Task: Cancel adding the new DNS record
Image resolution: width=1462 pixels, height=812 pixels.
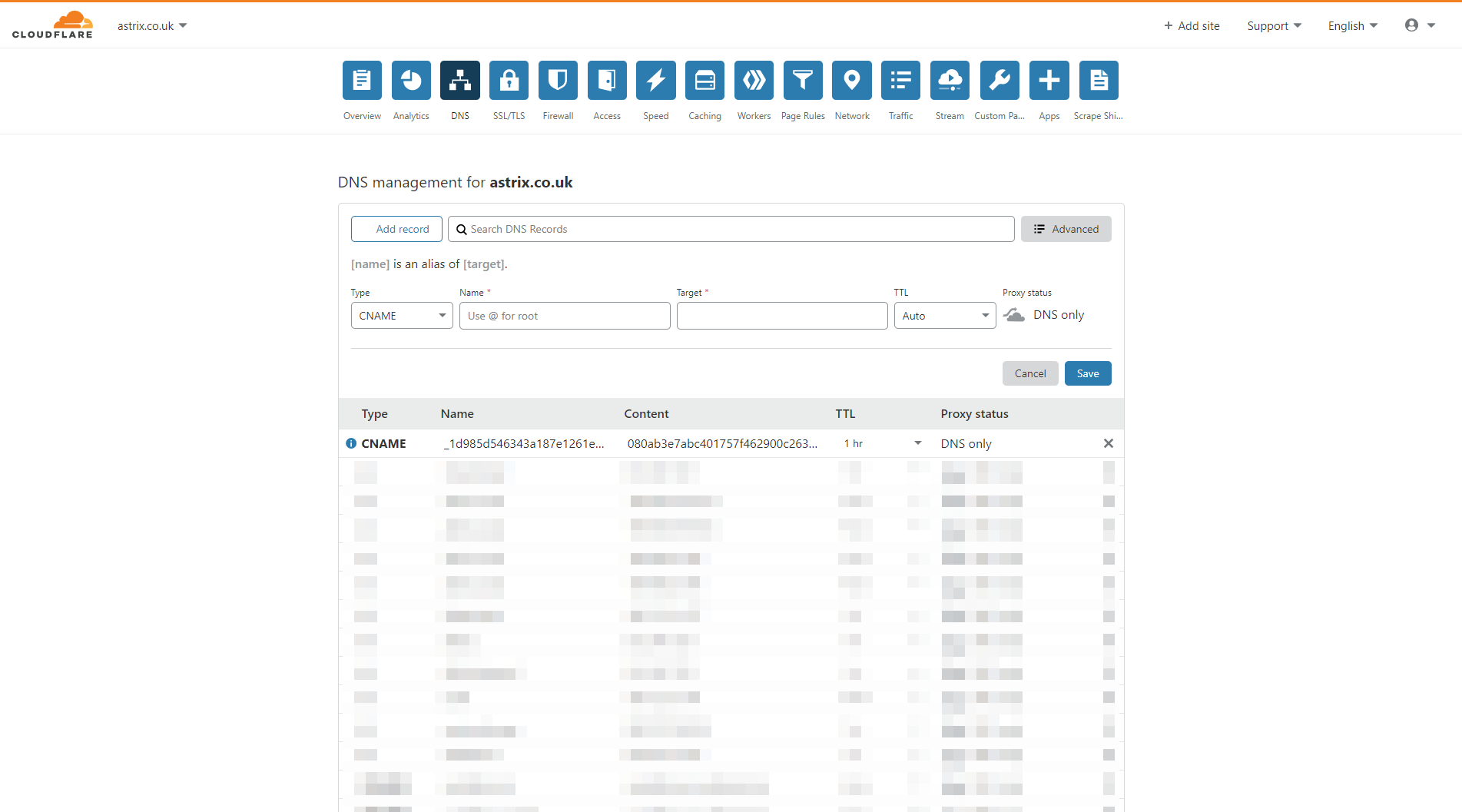Action: click(1030, 373)
